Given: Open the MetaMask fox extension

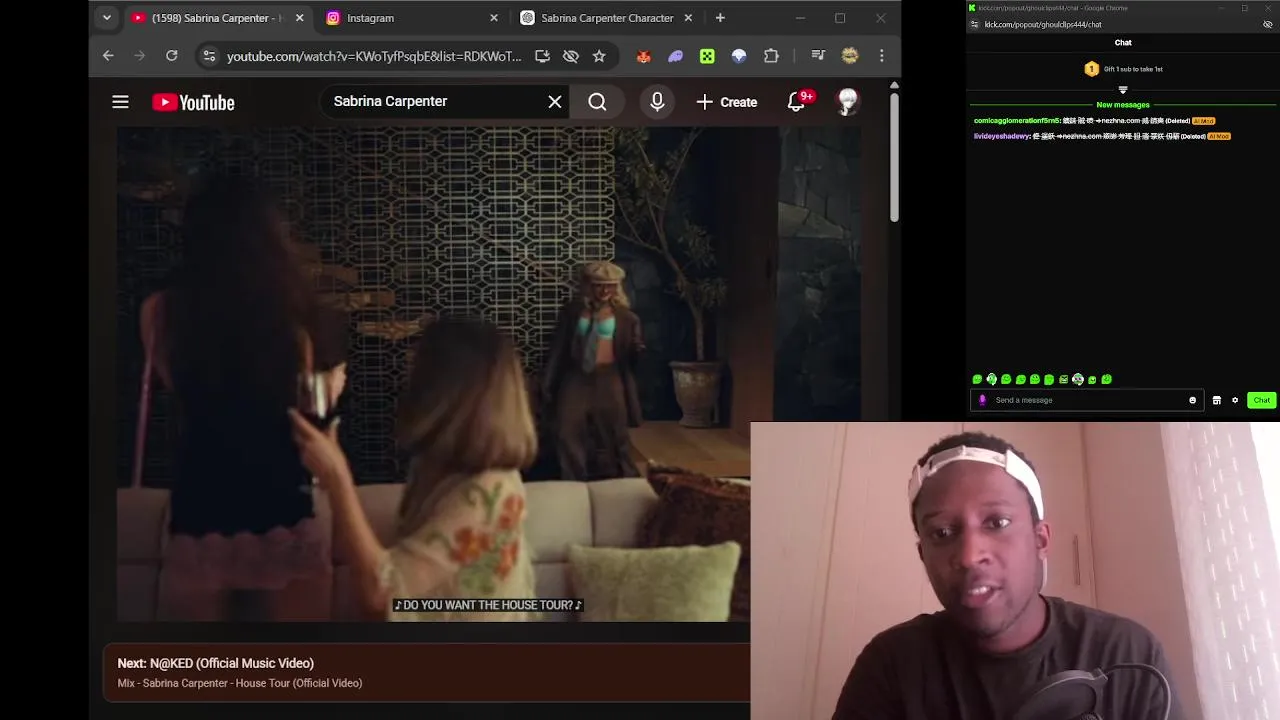Looking at the screenshot, I should pyautogui.click(x=644, y=56).
